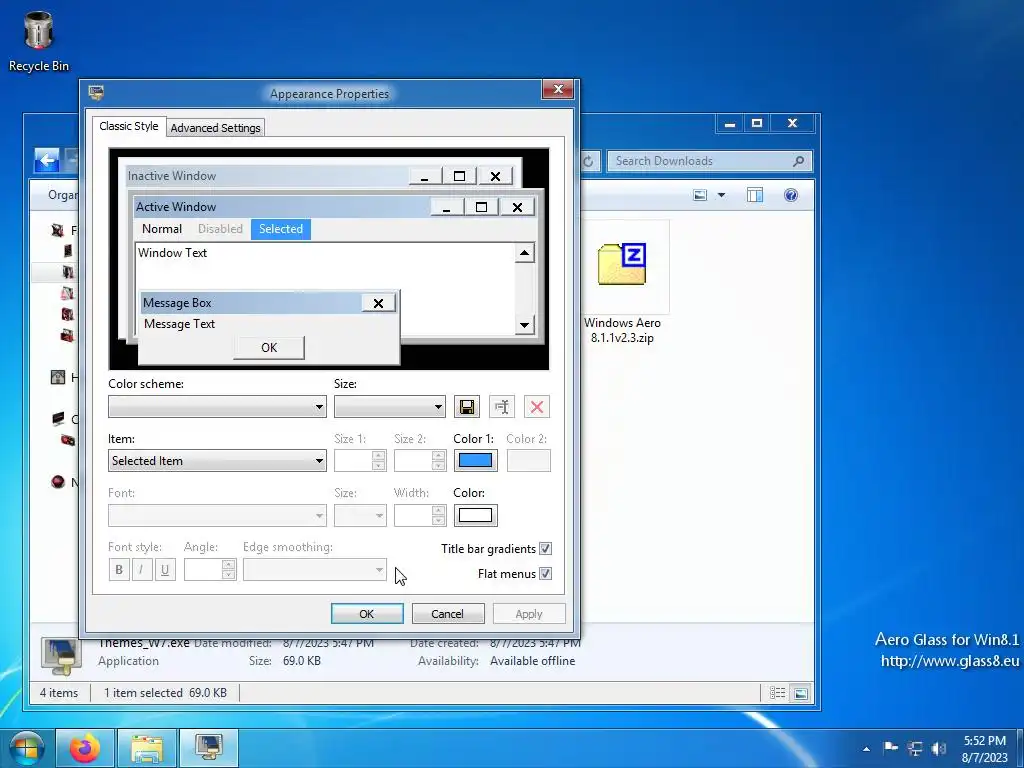Pick the font Color white swatch

475,515
